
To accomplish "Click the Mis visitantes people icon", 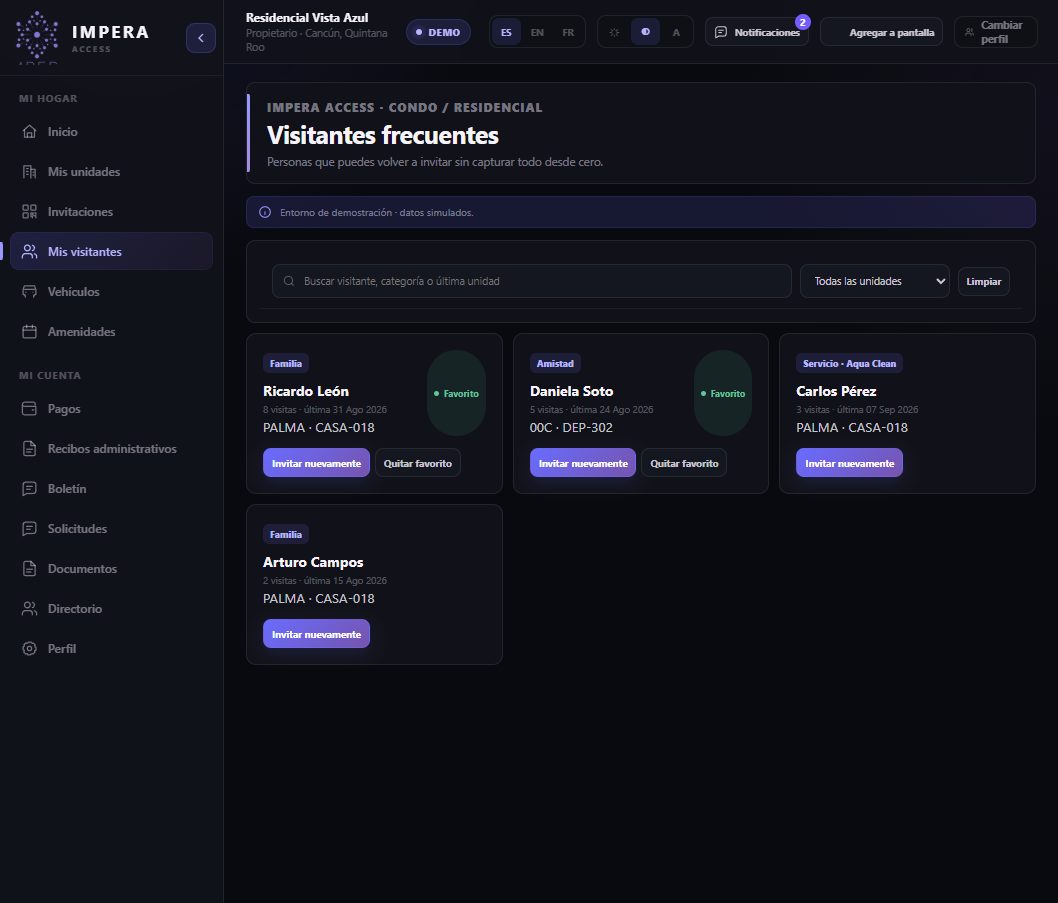I will [29, 251].
